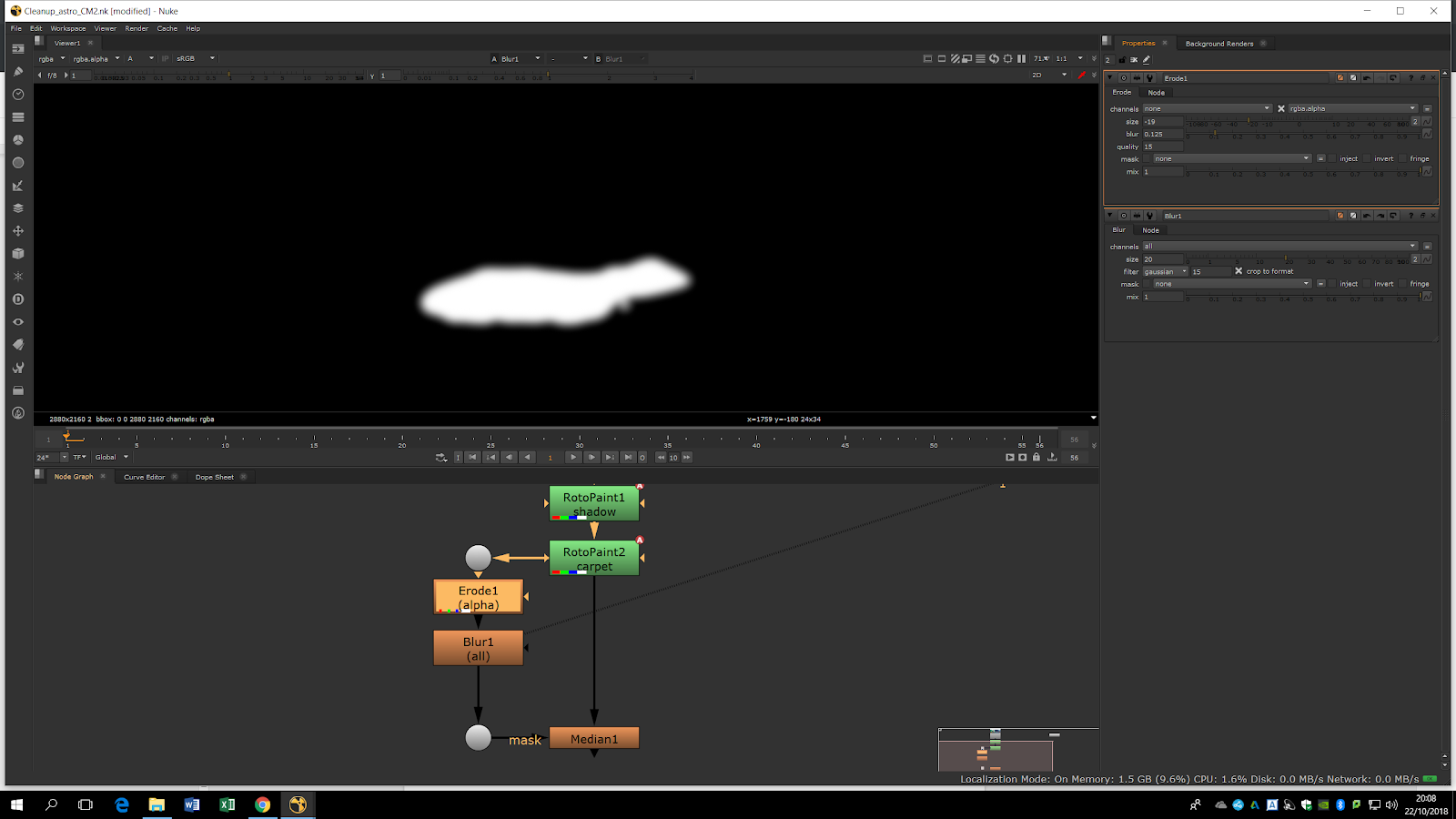Open the Render menu
The height and width of the screenshot is (819, 1456).
tap(136, 28)
